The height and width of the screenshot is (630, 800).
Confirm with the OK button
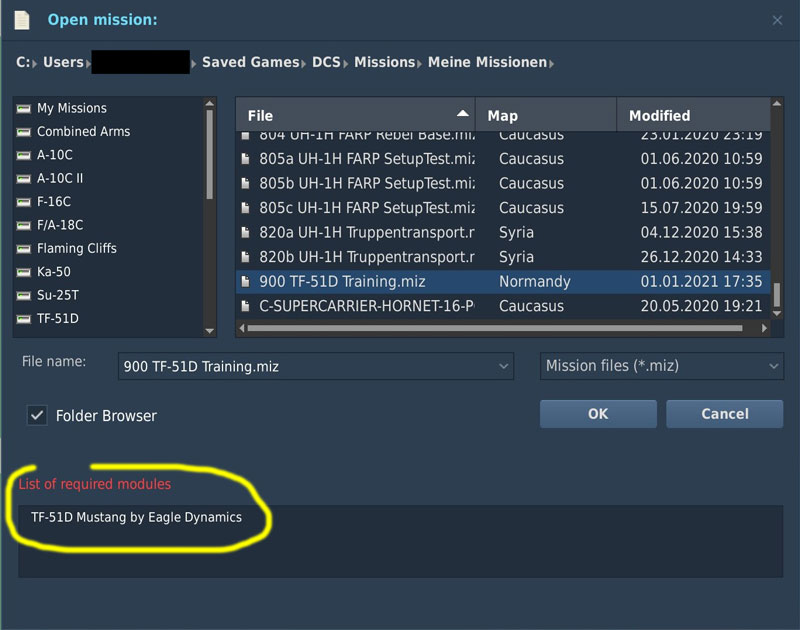point(598,414)
